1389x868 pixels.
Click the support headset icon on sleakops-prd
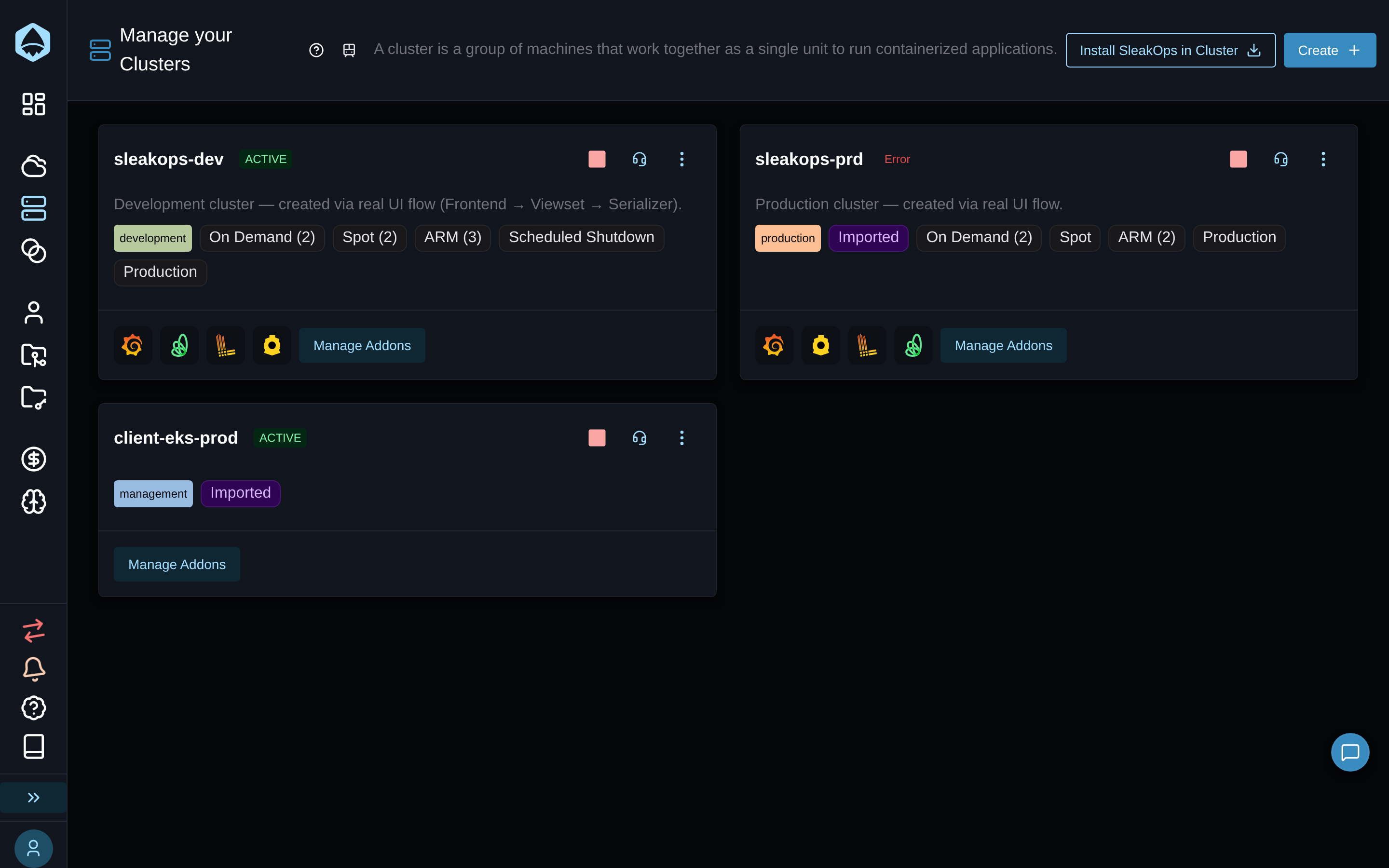(1280, 159)
